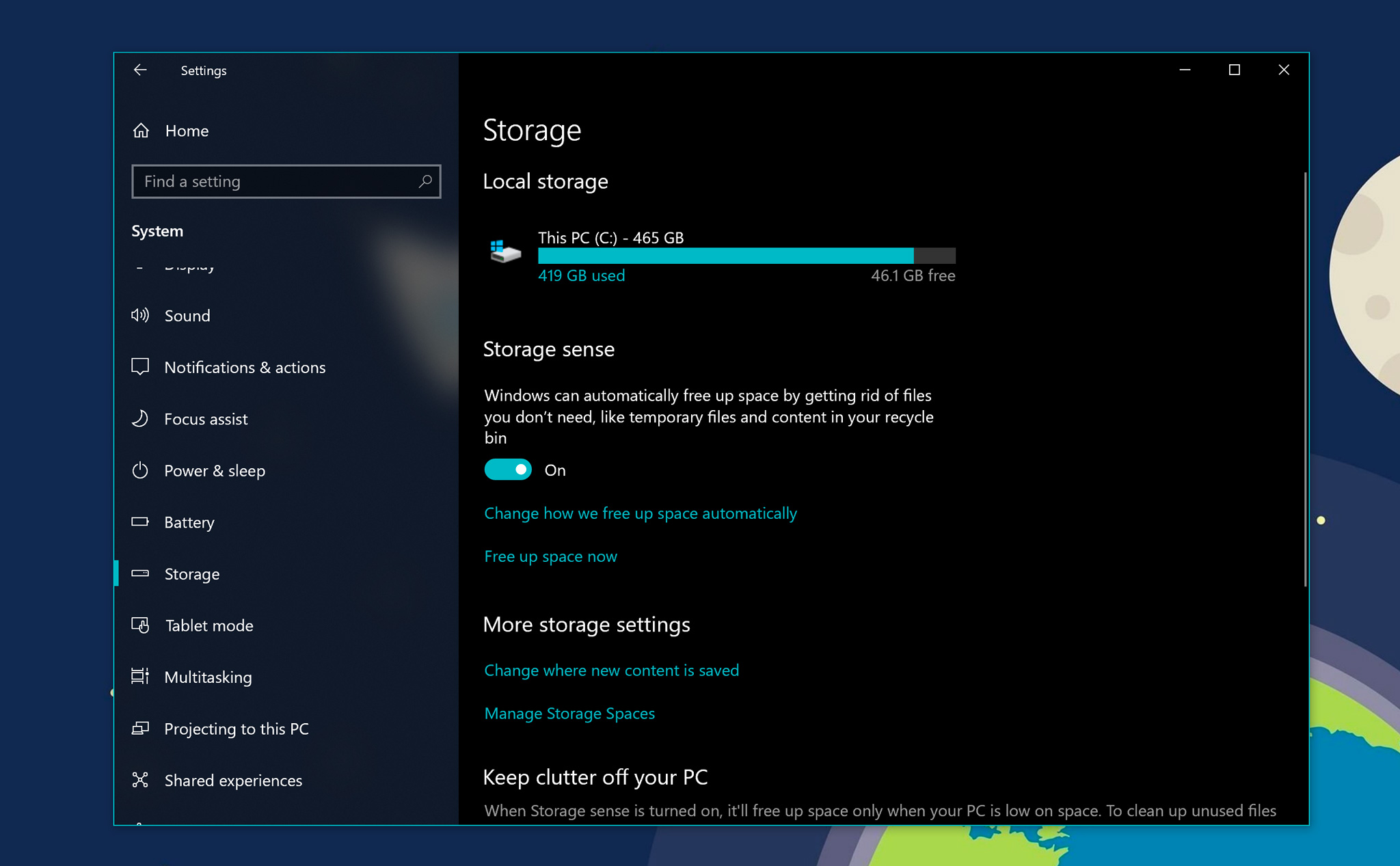This screenshot has width=1400, height=866.
Task: Go to Focus assist settings
Action: pos(286,418)
